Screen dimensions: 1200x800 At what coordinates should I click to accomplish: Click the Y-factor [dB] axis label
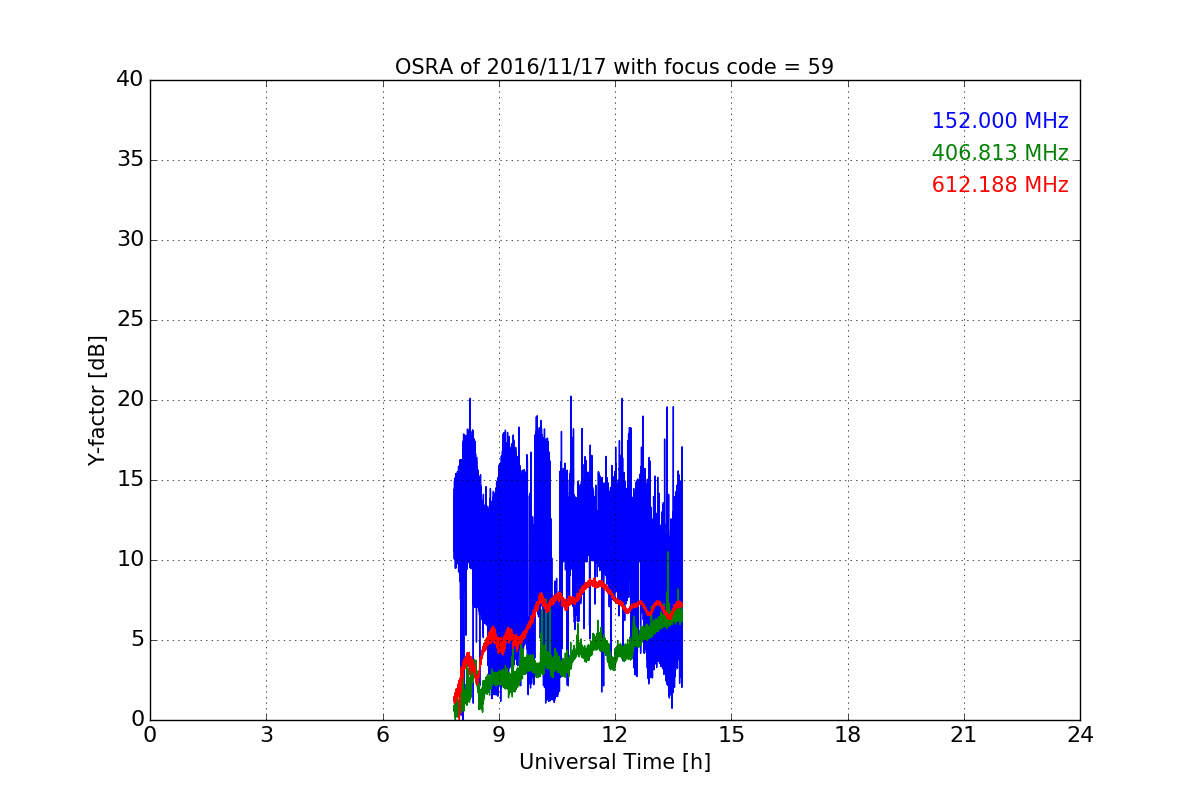97,400
